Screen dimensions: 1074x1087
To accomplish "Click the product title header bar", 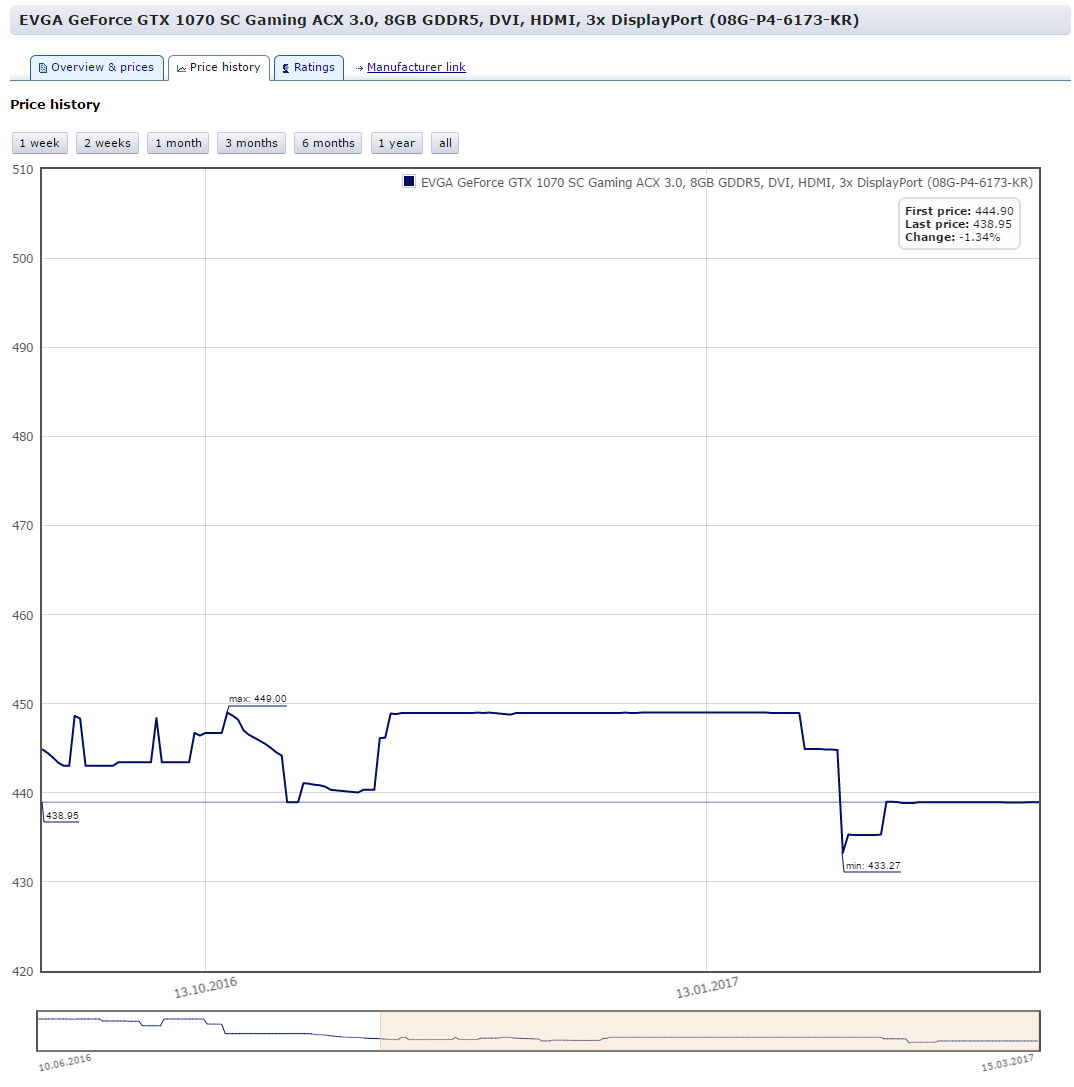I will [540, 20].
